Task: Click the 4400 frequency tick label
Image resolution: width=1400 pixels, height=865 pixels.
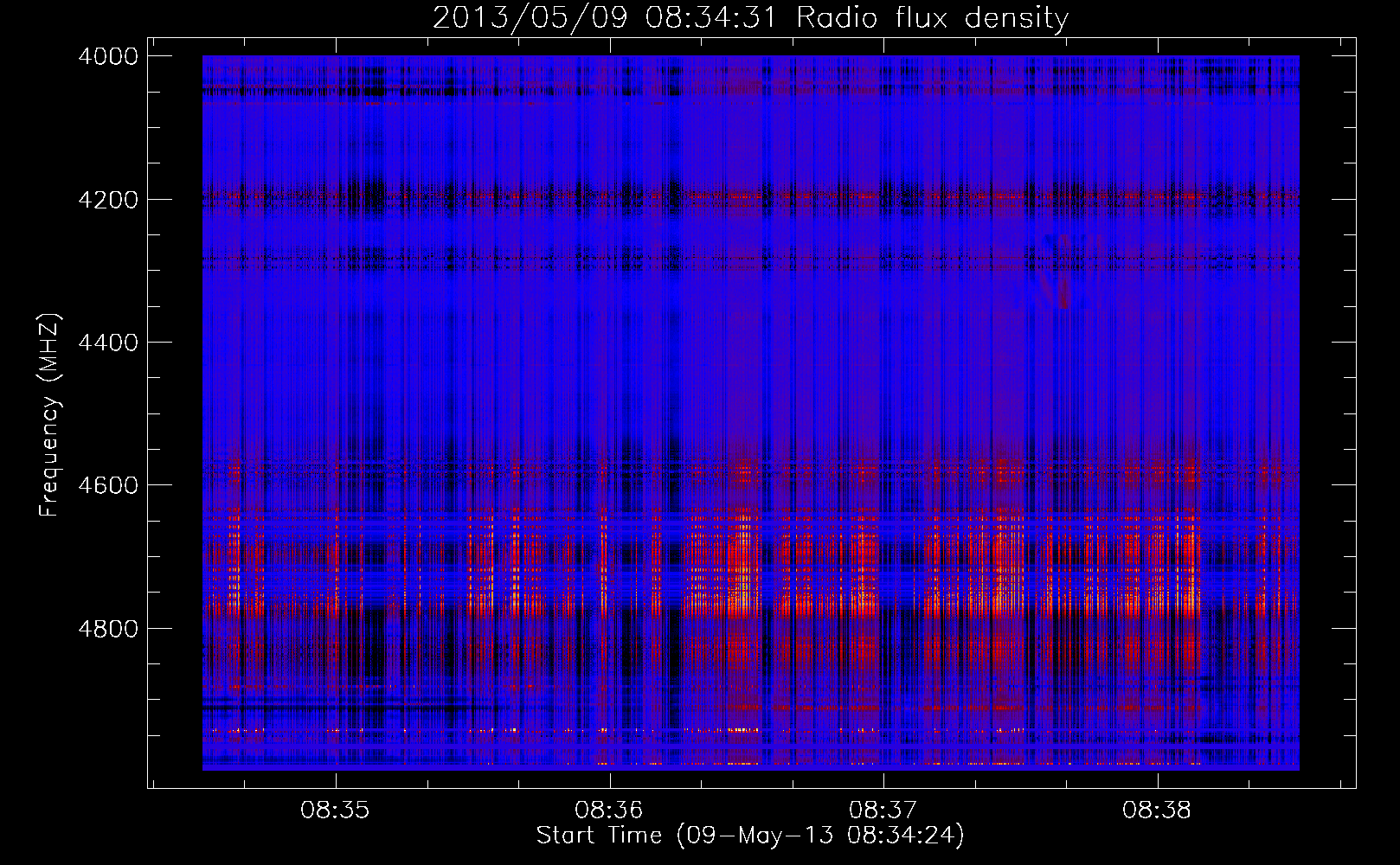Action: click(108, 343)
